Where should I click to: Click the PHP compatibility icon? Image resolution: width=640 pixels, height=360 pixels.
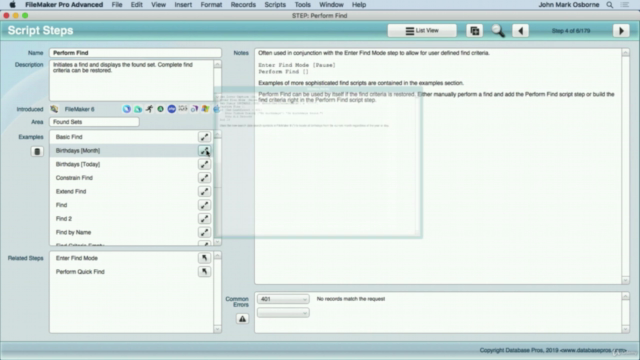click(x=171, y=109)
